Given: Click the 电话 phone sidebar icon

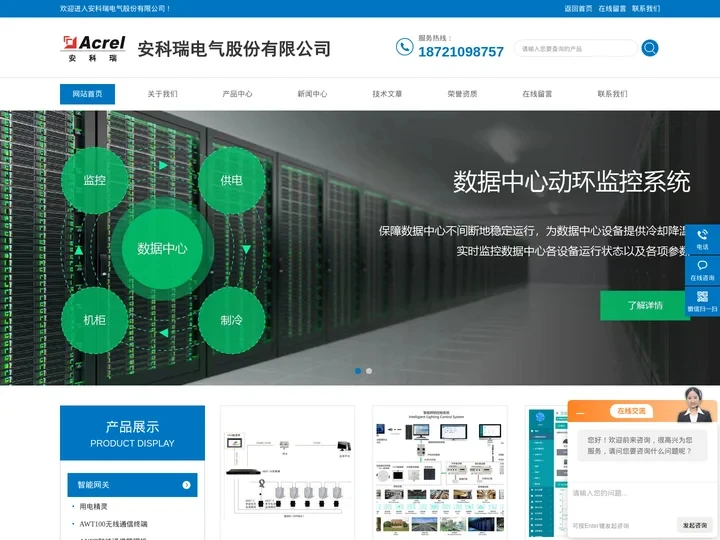Looking at the screenshot, I should point(702,240).
